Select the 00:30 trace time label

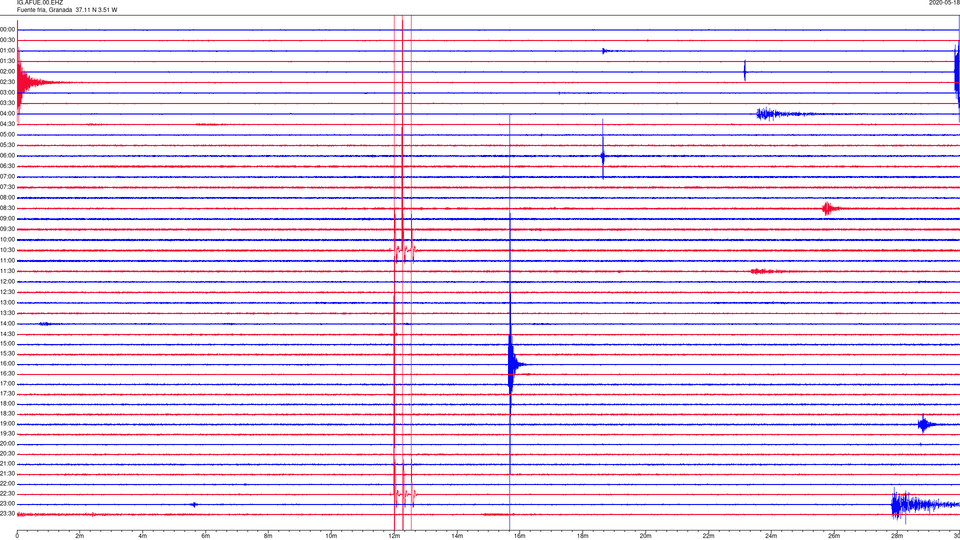8,40
